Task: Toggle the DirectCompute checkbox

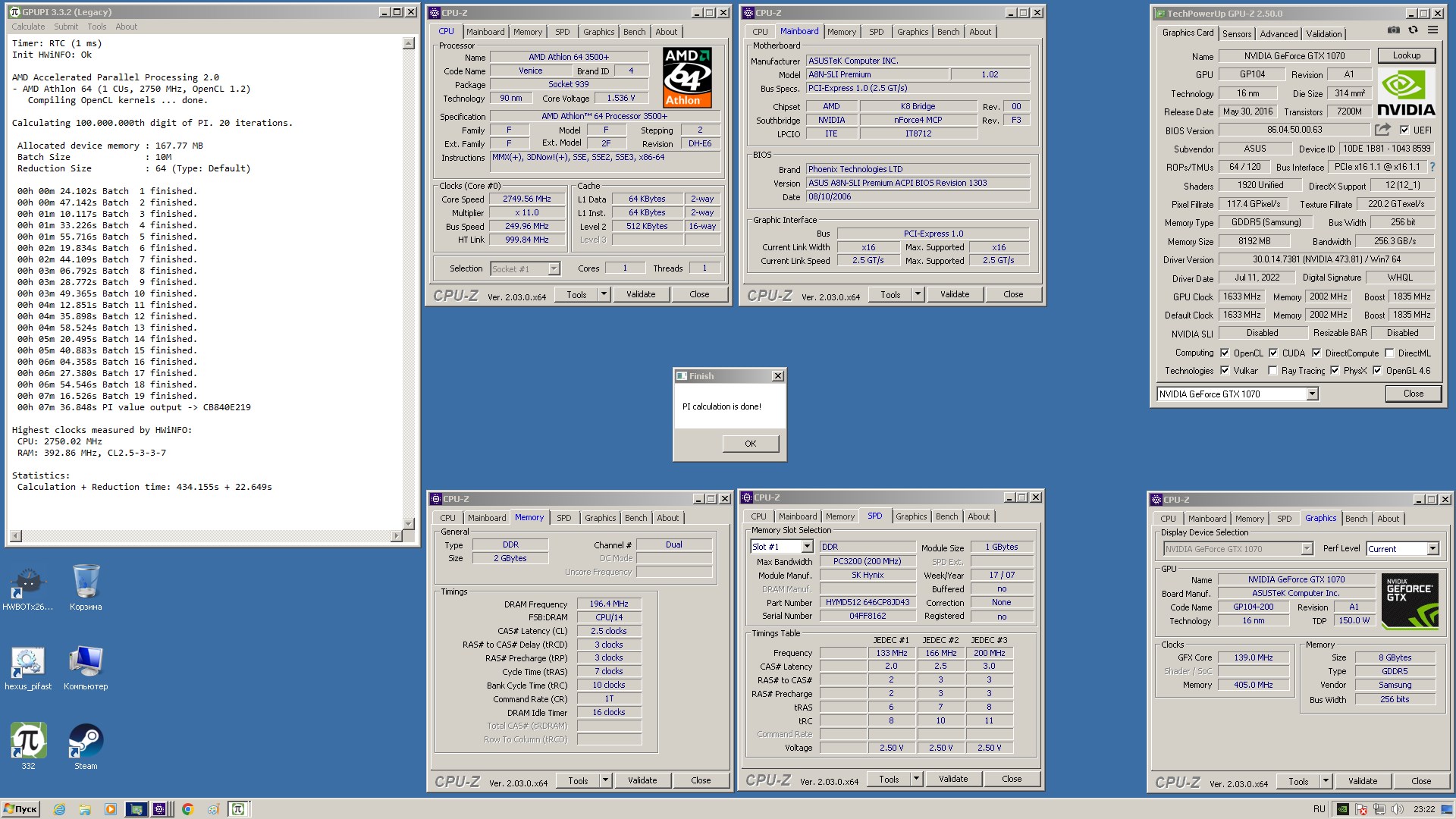Action: [x=1316, y=353]
